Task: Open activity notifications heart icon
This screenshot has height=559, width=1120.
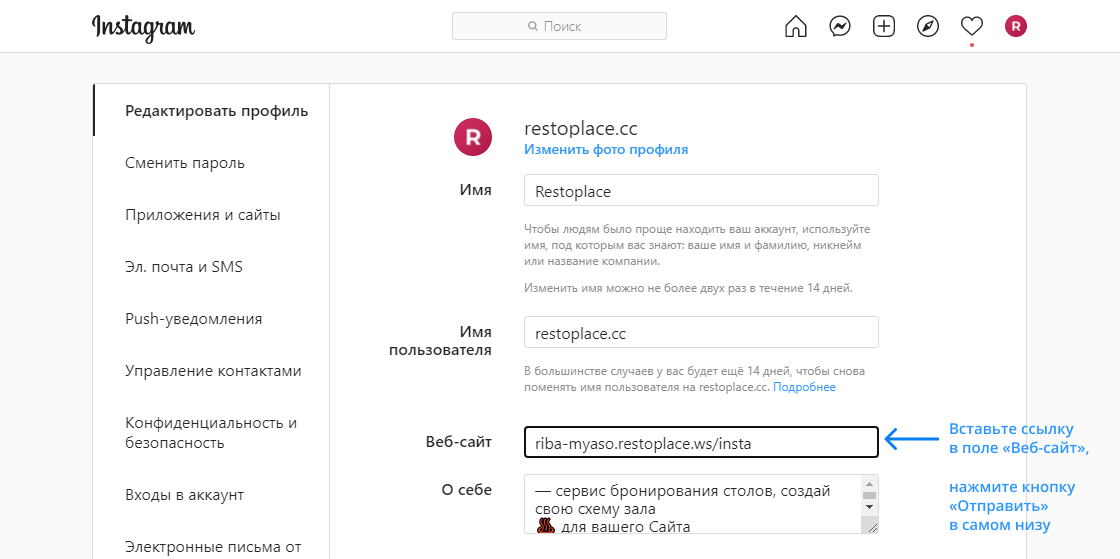Action: pos(972,27)
